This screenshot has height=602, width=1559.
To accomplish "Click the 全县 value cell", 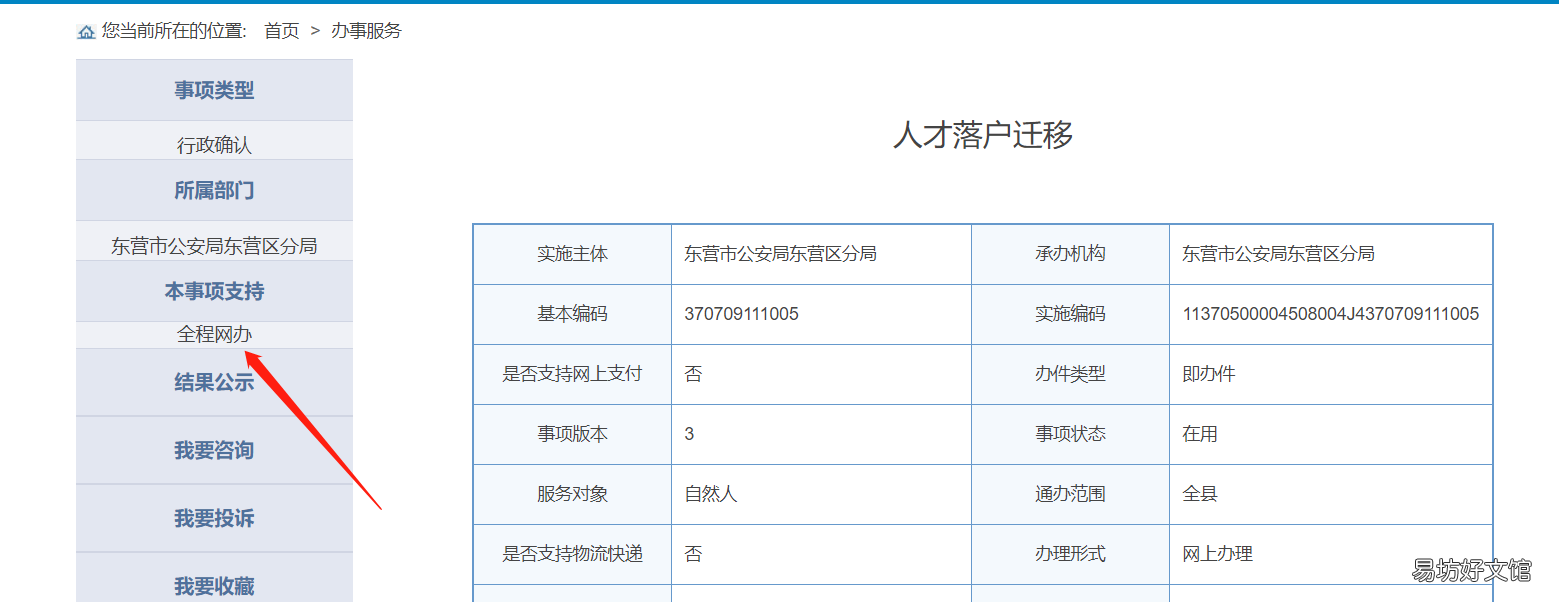I will [x=1331, y=494].
